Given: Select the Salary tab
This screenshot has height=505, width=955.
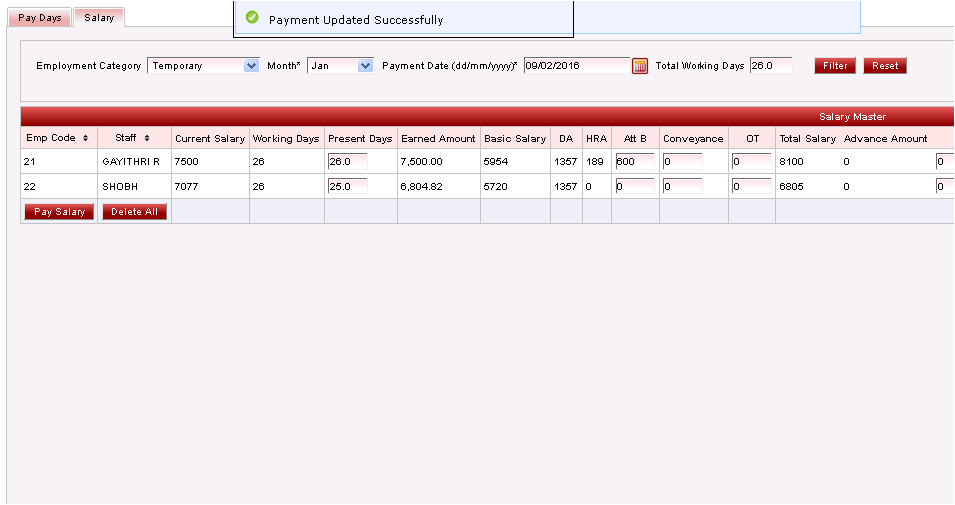Looking at the screenshot, I should (99, 18).
